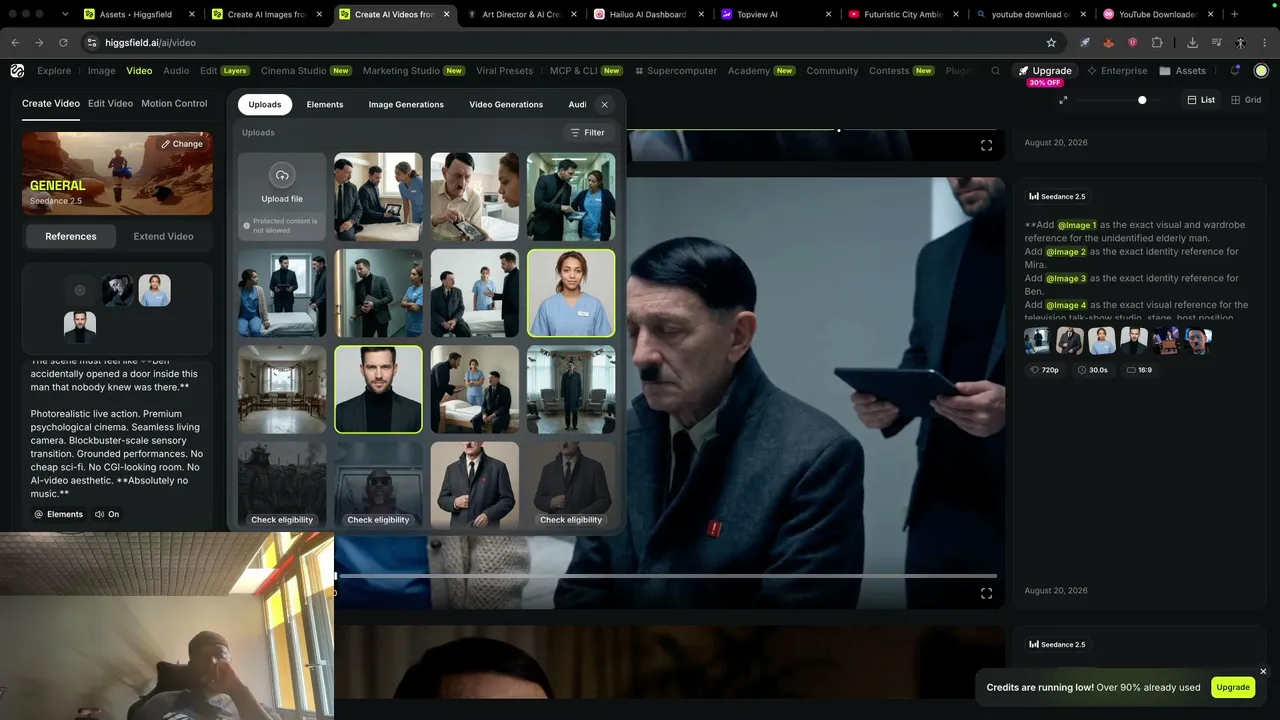Click the Upgrade button in credits notice
1280x720 pixels.
[1233, 687]
